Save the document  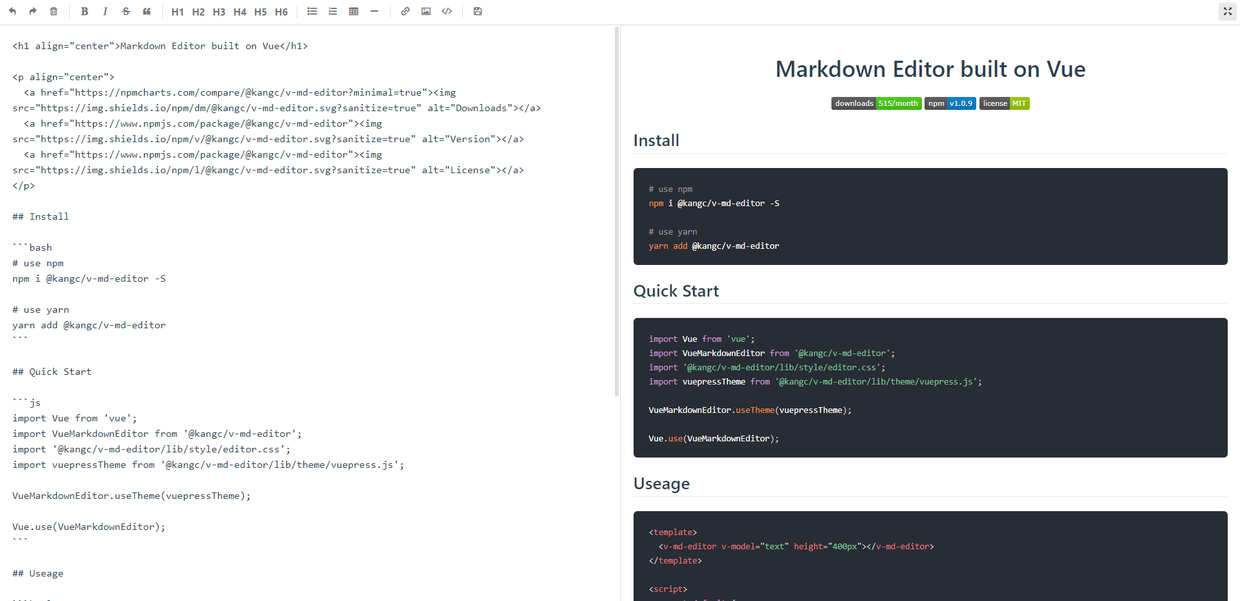point(477,12)
